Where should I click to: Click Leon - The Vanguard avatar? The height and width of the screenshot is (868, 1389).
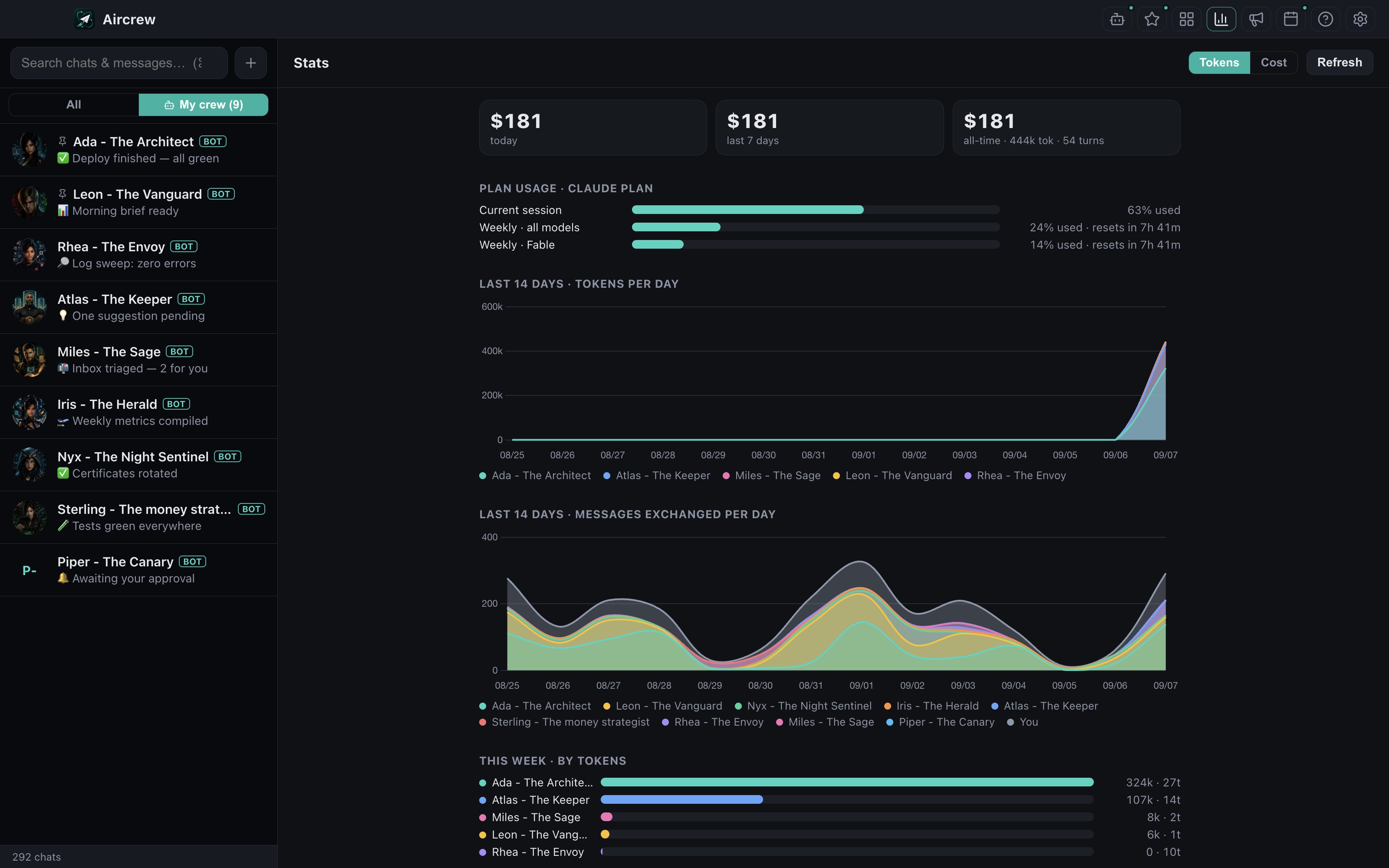coord(29,202)
